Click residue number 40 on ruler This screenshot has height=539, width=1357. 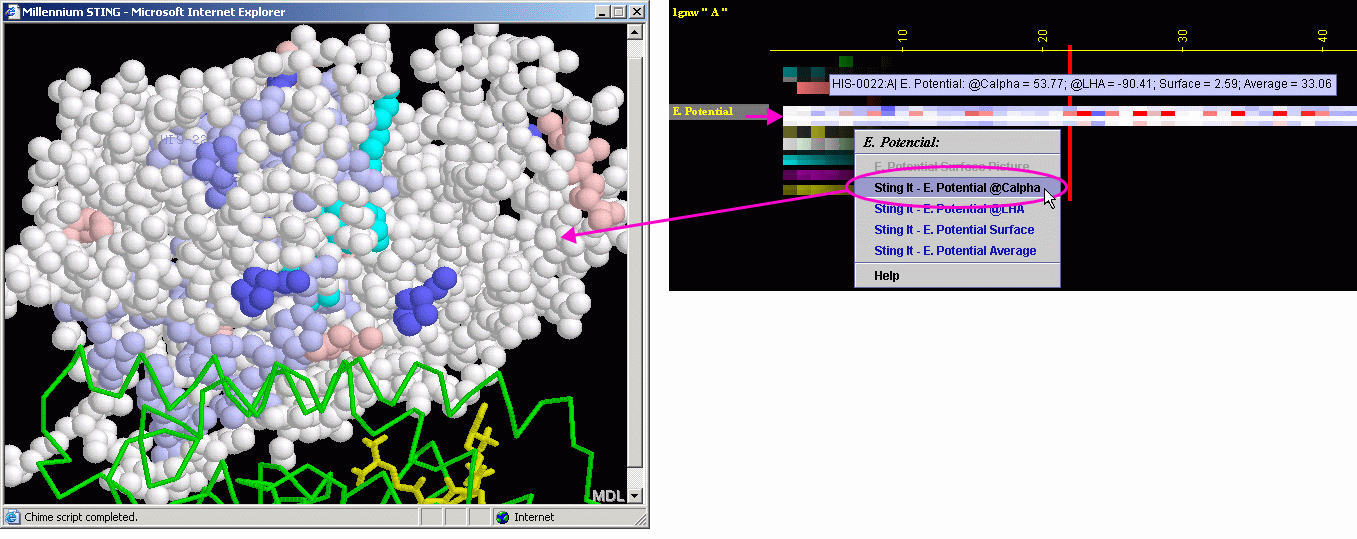click(x=1322, y=36)
